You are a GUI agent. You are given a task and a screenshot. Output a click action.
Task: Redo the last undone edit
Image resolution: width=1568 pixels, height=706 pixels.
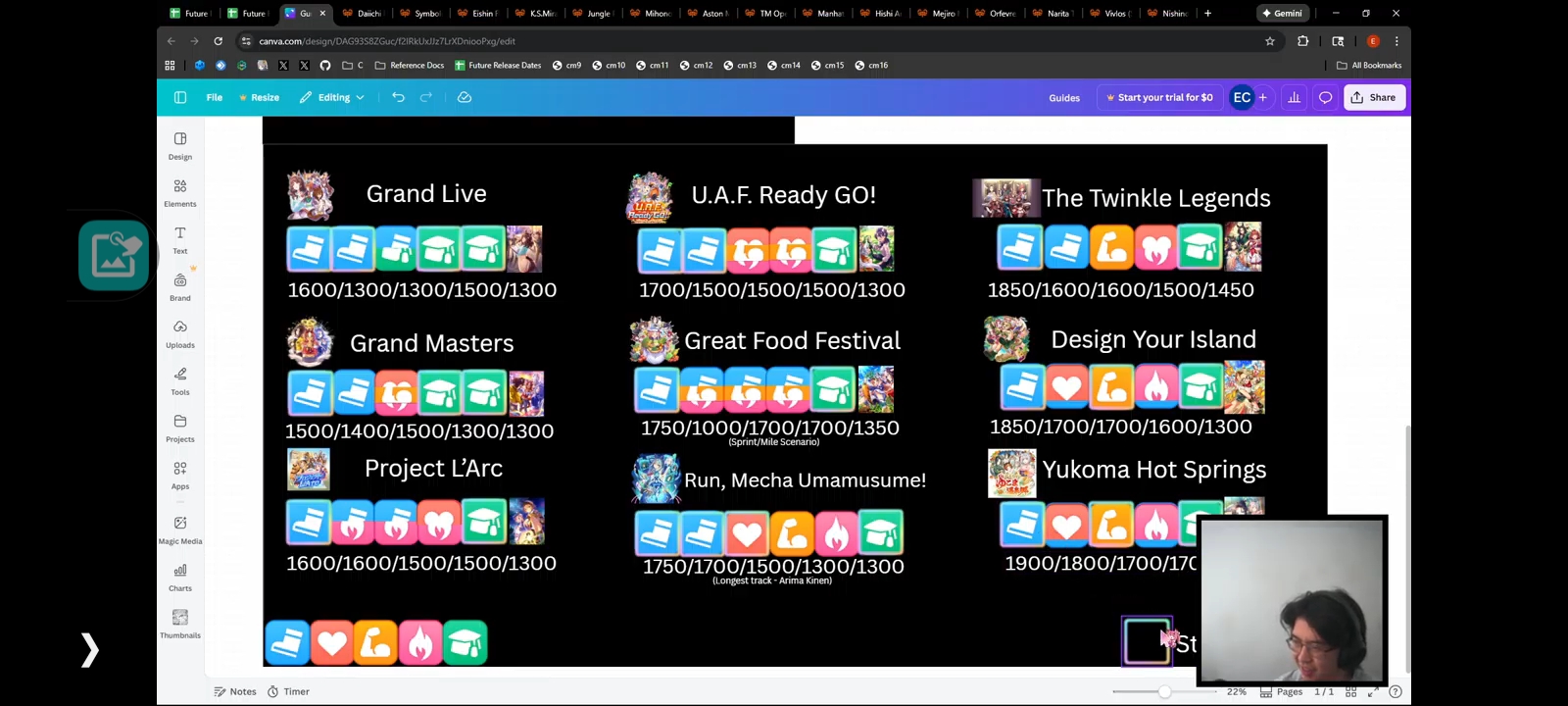point(426,97)
